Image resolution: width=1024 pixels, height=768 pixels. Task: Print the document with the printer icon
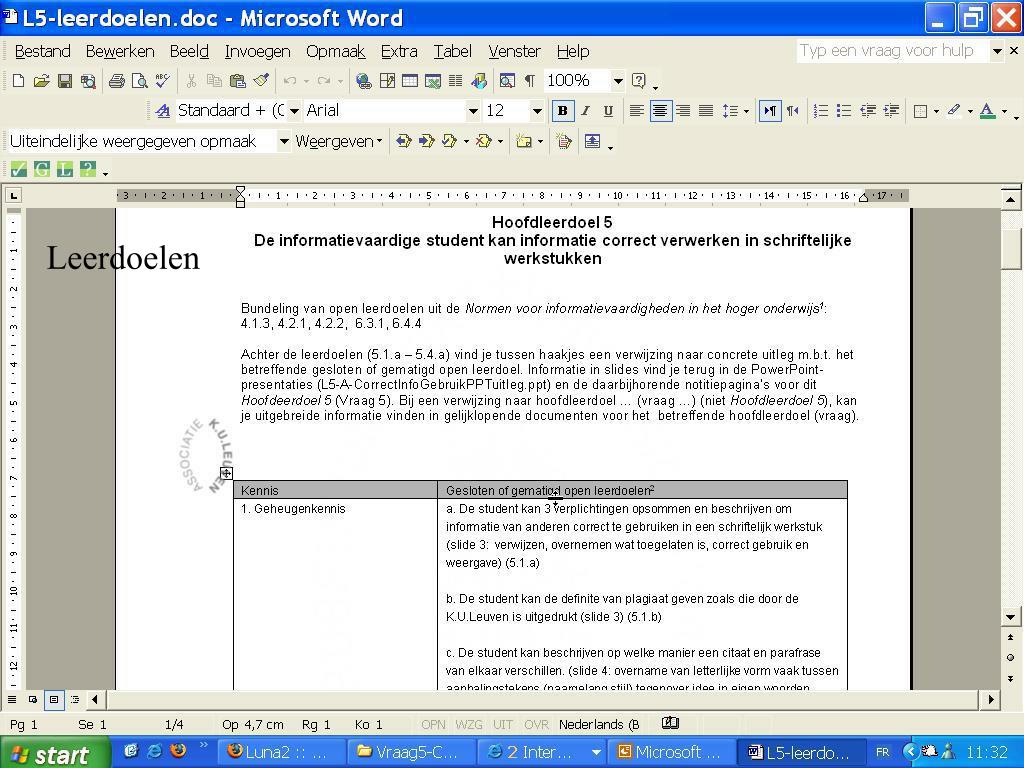pyautogui.click(x=117, y=81)
